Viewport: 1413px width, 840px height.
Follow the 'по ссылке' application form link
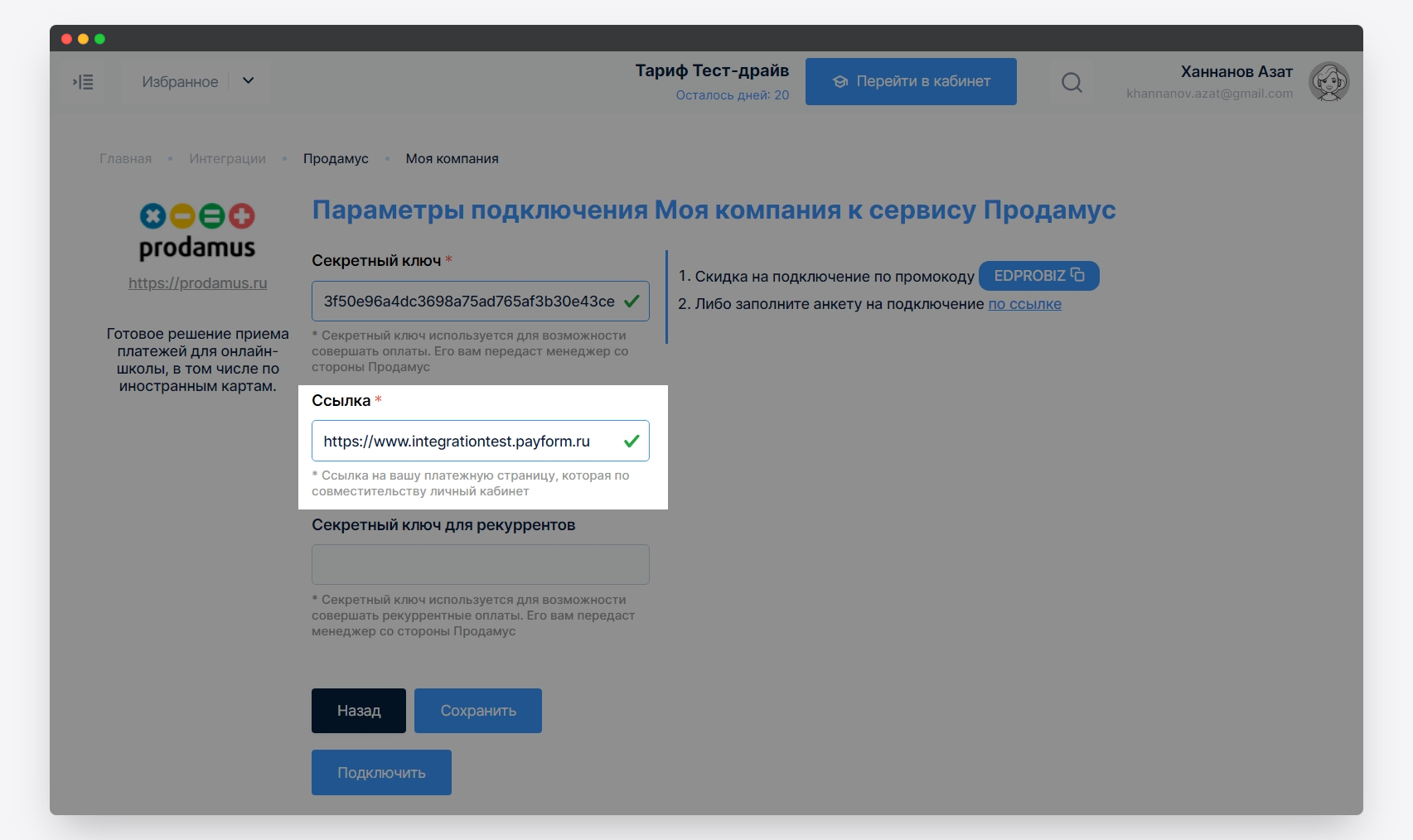pyautogui.click(x=1024, y=304)
